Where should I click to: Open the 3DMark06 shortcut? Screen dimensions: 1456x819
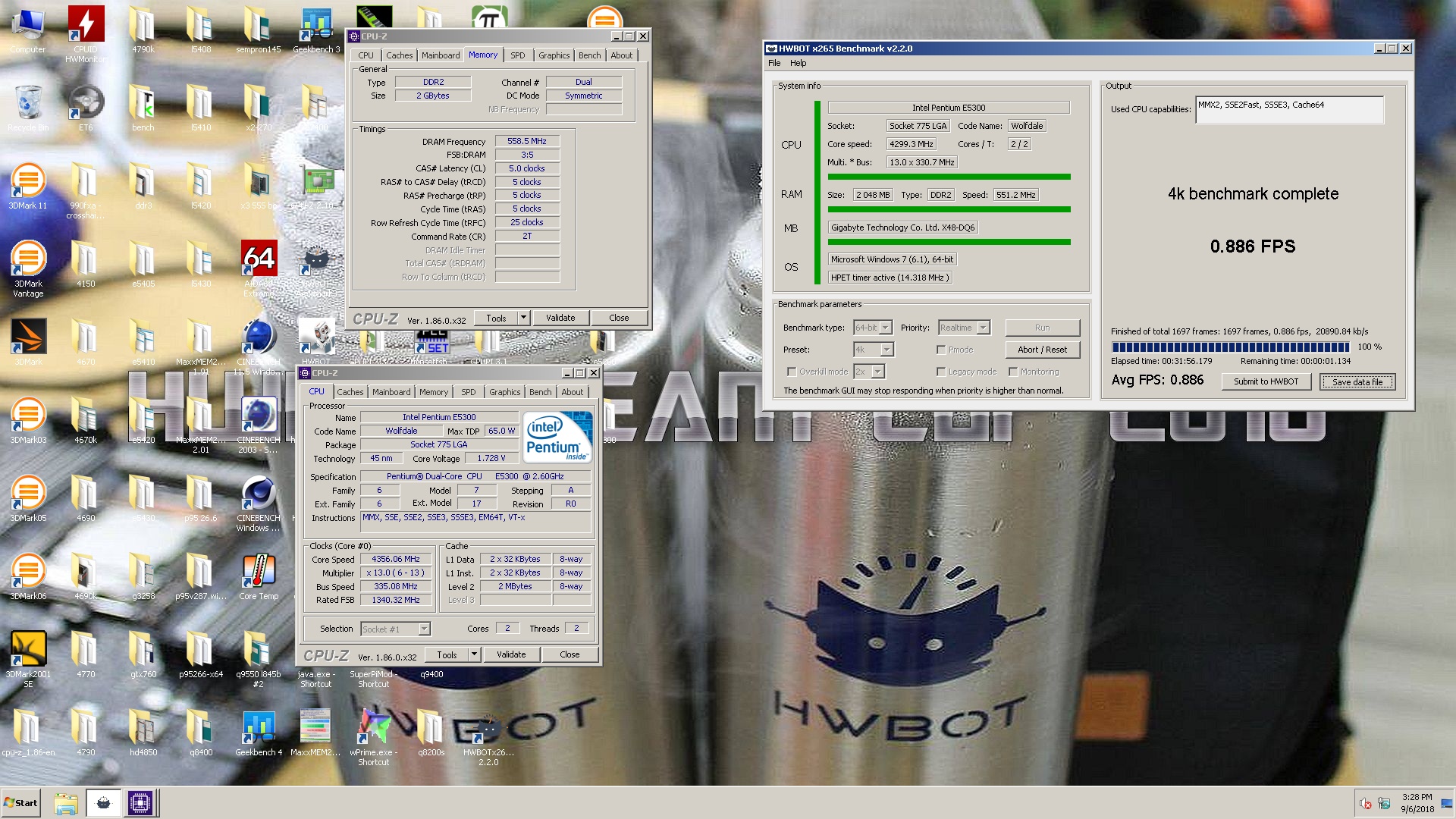pyautogui.click(x=28, y=576)
